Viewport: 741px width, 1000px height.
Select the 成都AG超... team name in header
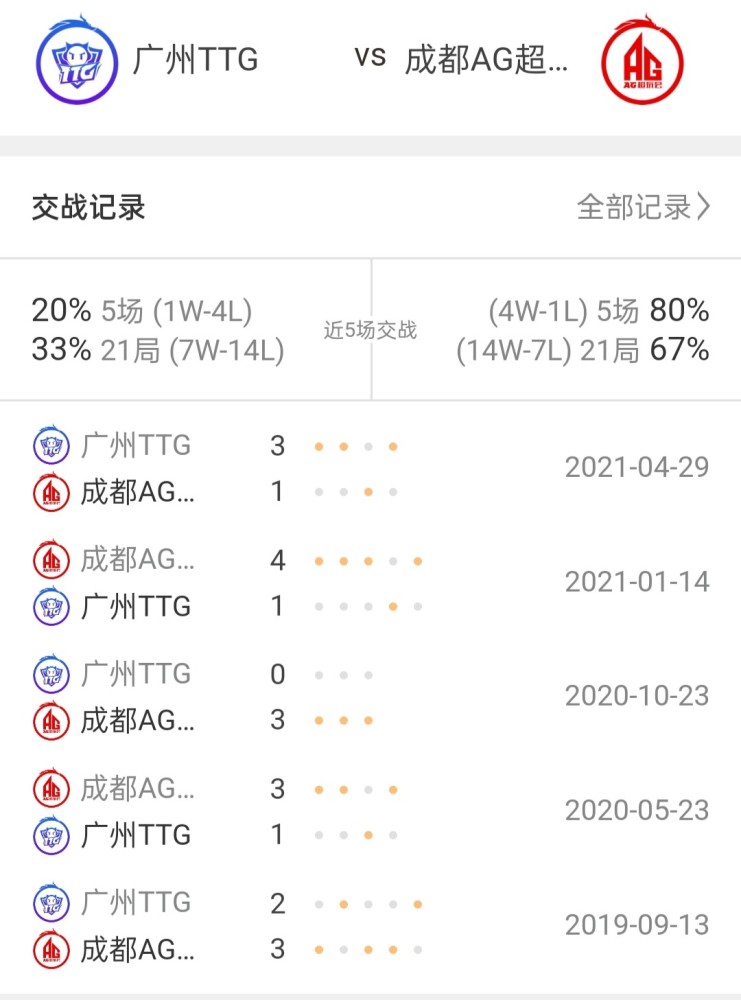coord(486,59)
